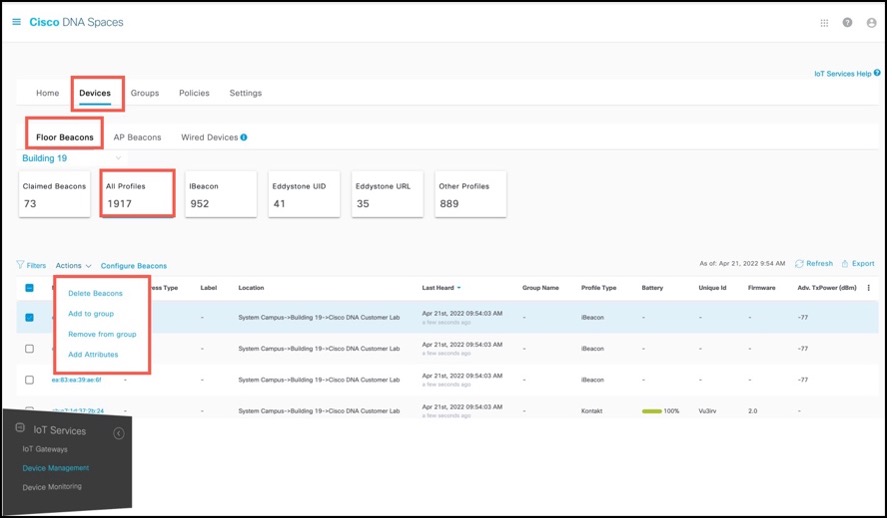Image resolution: width=892 pixels, height=522 pixels.
Task: Choose Delete Beacons from Actions menu
Action: click(95, 293)
